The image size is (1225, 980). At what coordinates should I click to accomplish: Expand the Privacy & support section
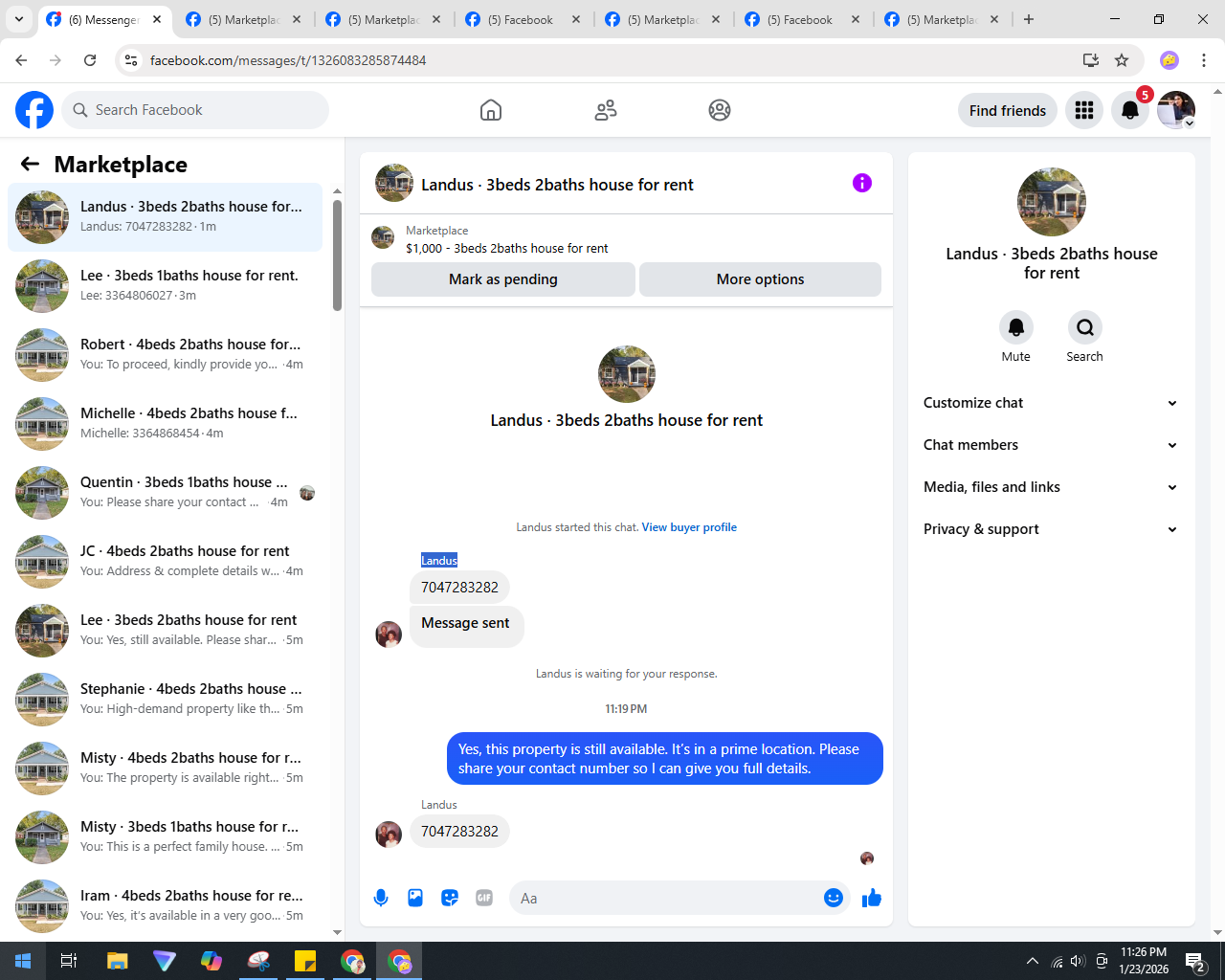(x=1051, y=529)
